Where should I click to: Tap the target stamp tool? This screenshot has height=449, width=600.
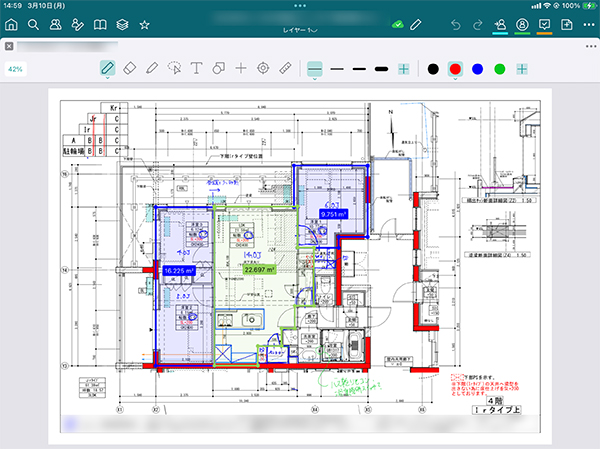263,68
